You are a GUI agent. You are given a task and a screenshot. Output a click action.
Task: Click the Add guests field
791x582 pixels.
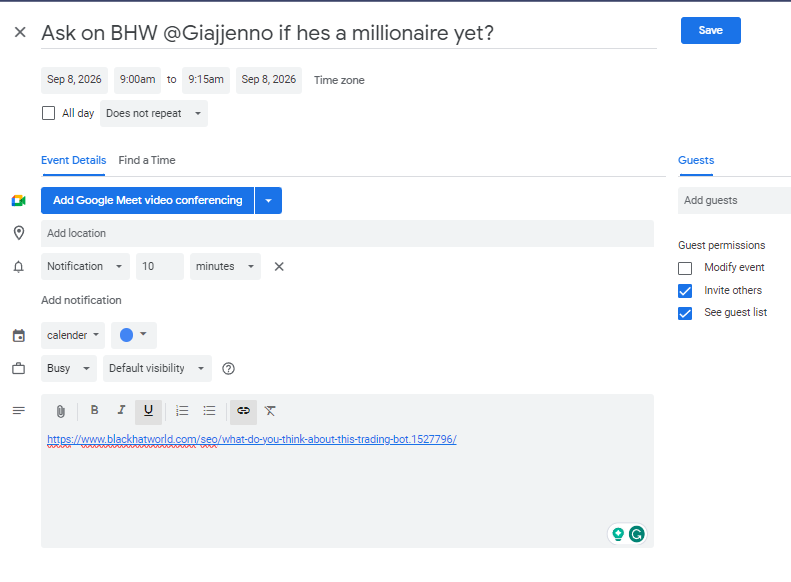click(x=734, y=200)
